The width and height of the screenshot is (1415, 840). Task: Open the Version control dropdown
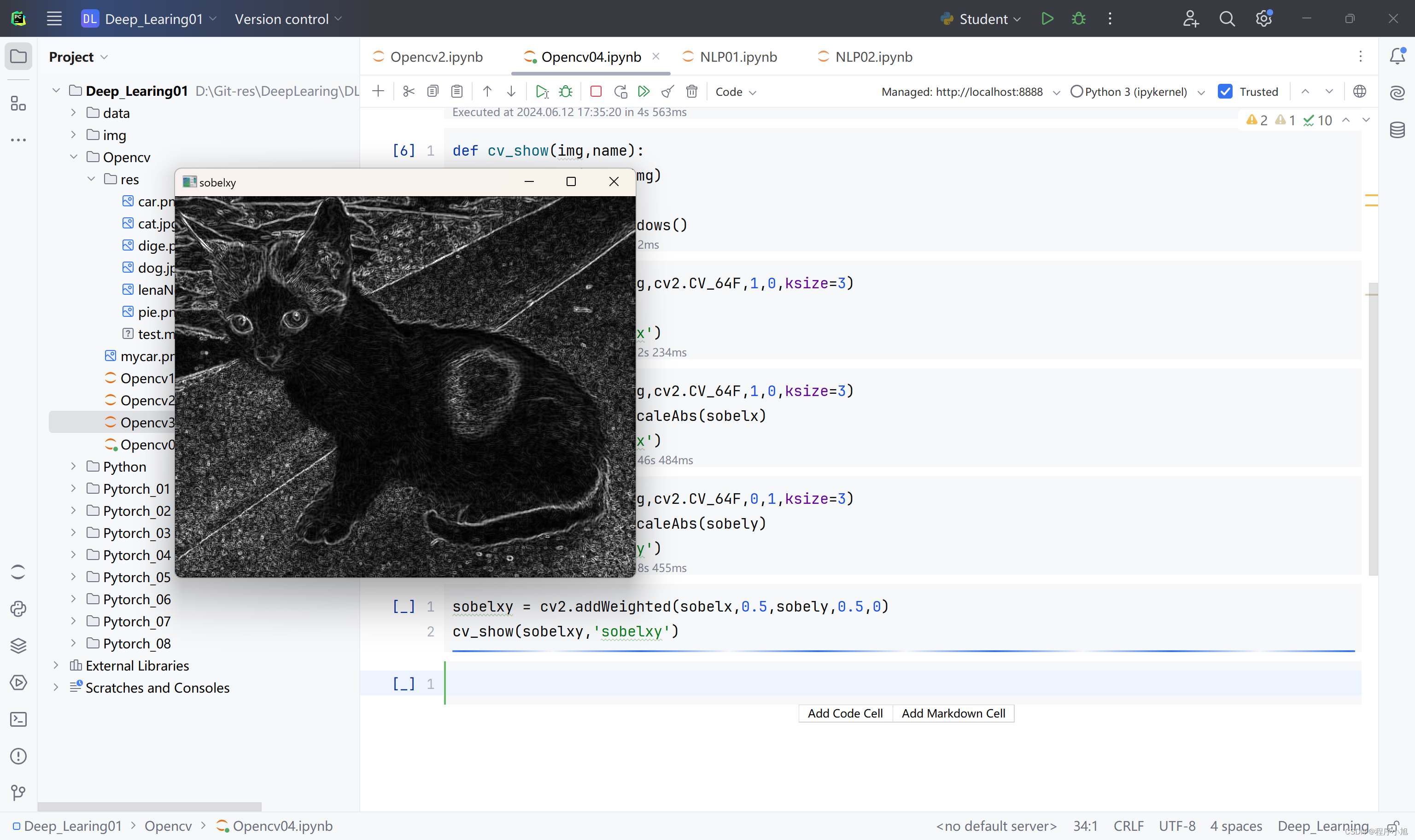289,19
